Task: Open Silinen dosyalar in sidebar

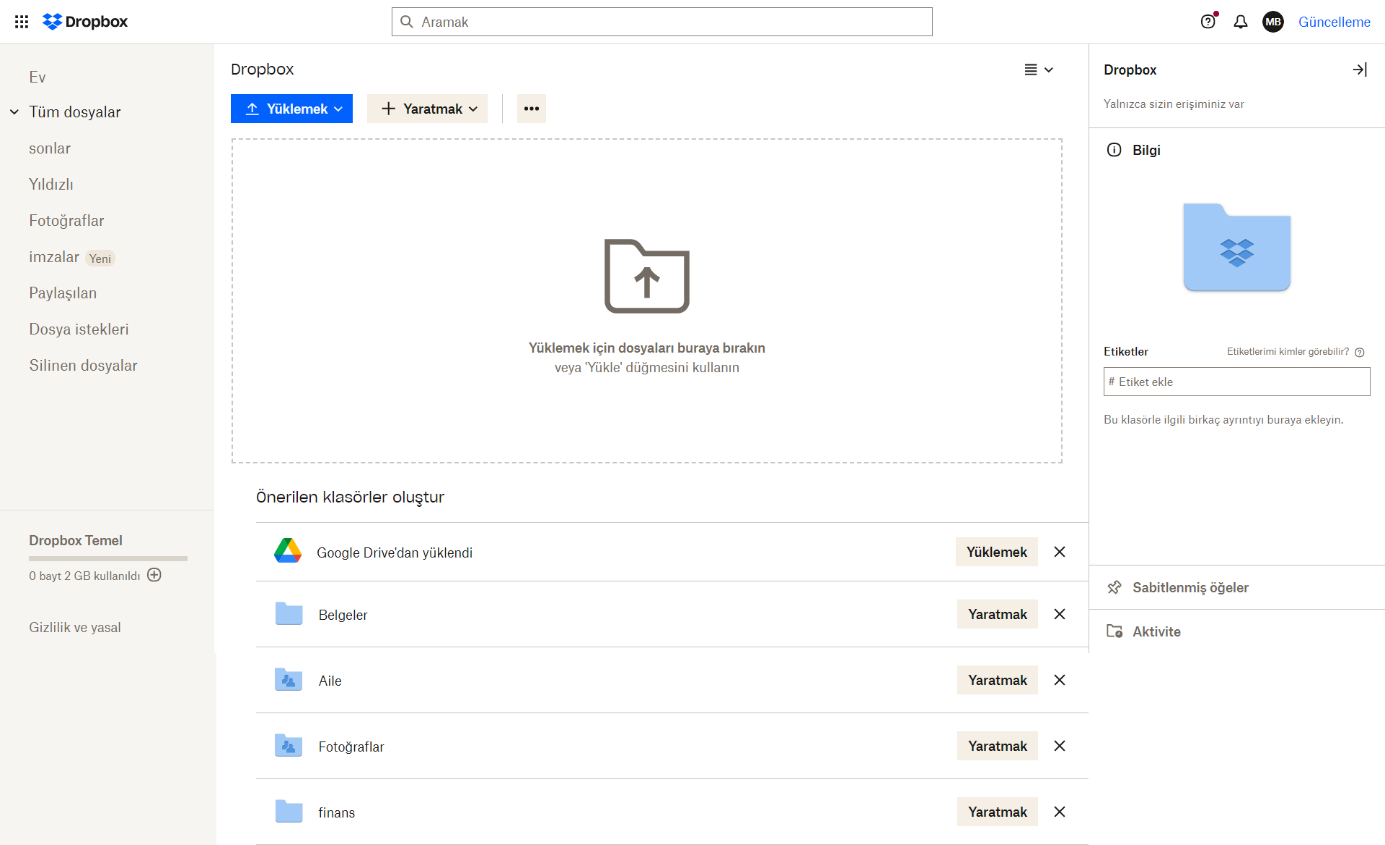Action: pos(83,365)
